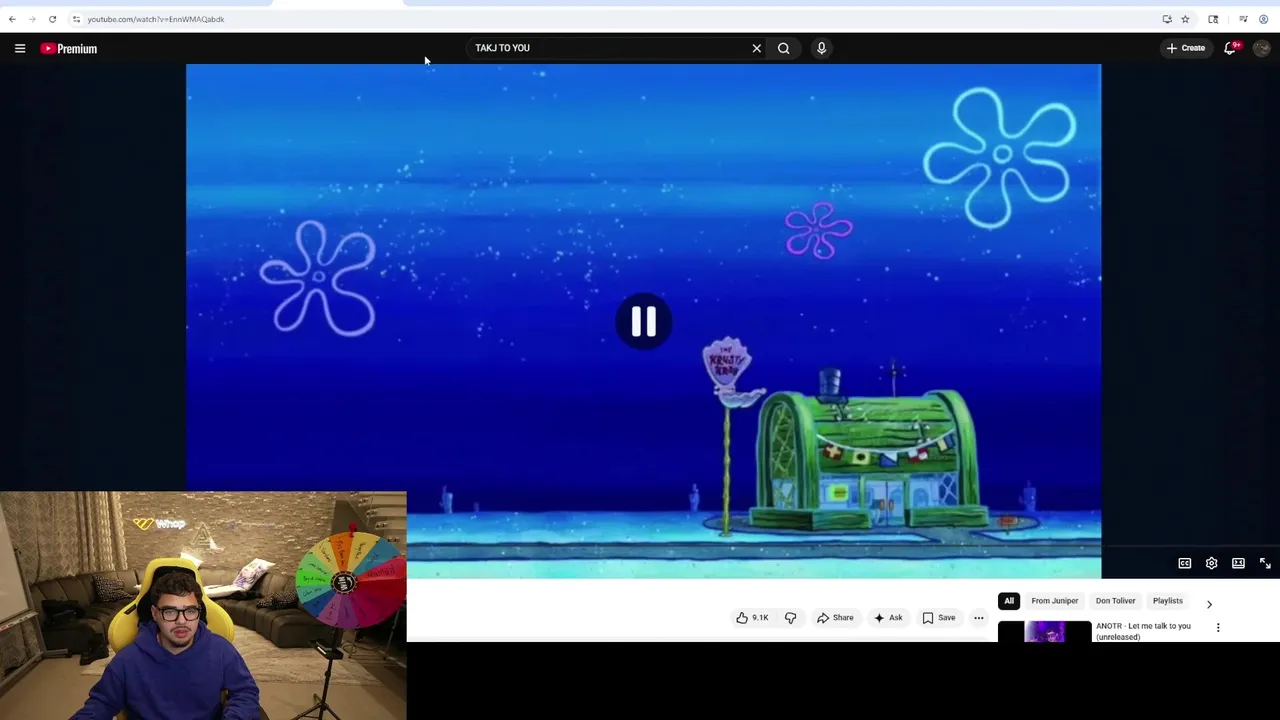Open the browser profile icon
Viewport: 1280px width, 720px height.
click(1264, 19)
